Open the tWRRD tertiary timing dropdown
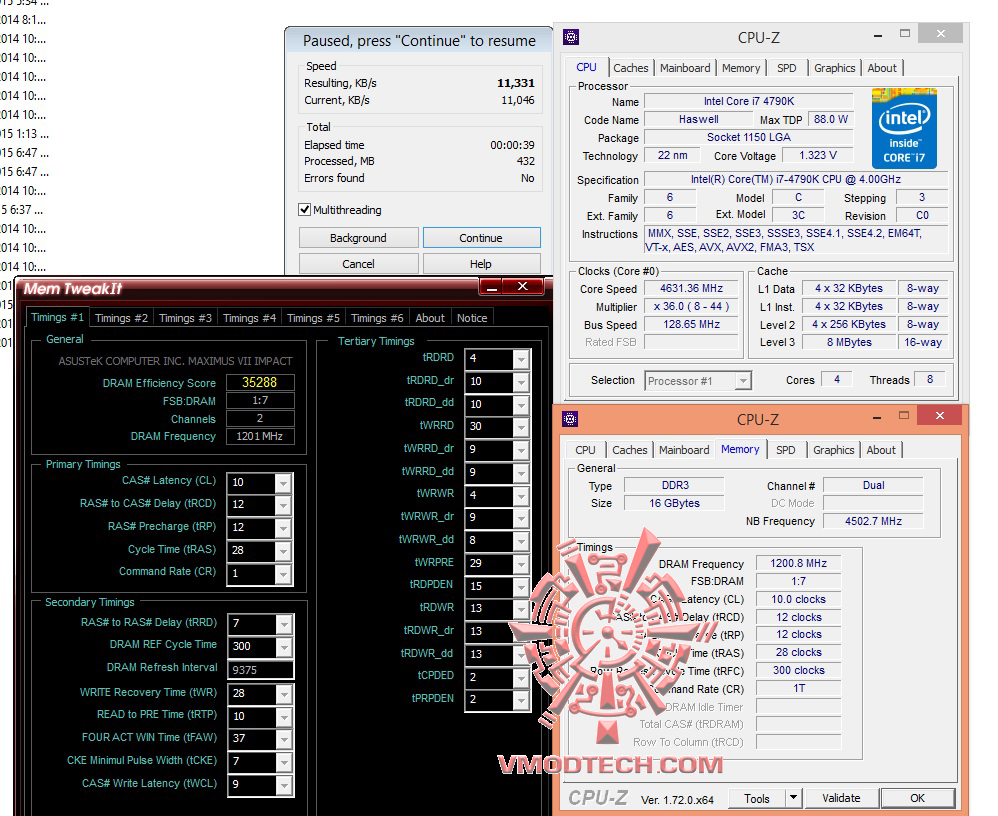This screenshot has width=998, height=816. pos(521,427)
